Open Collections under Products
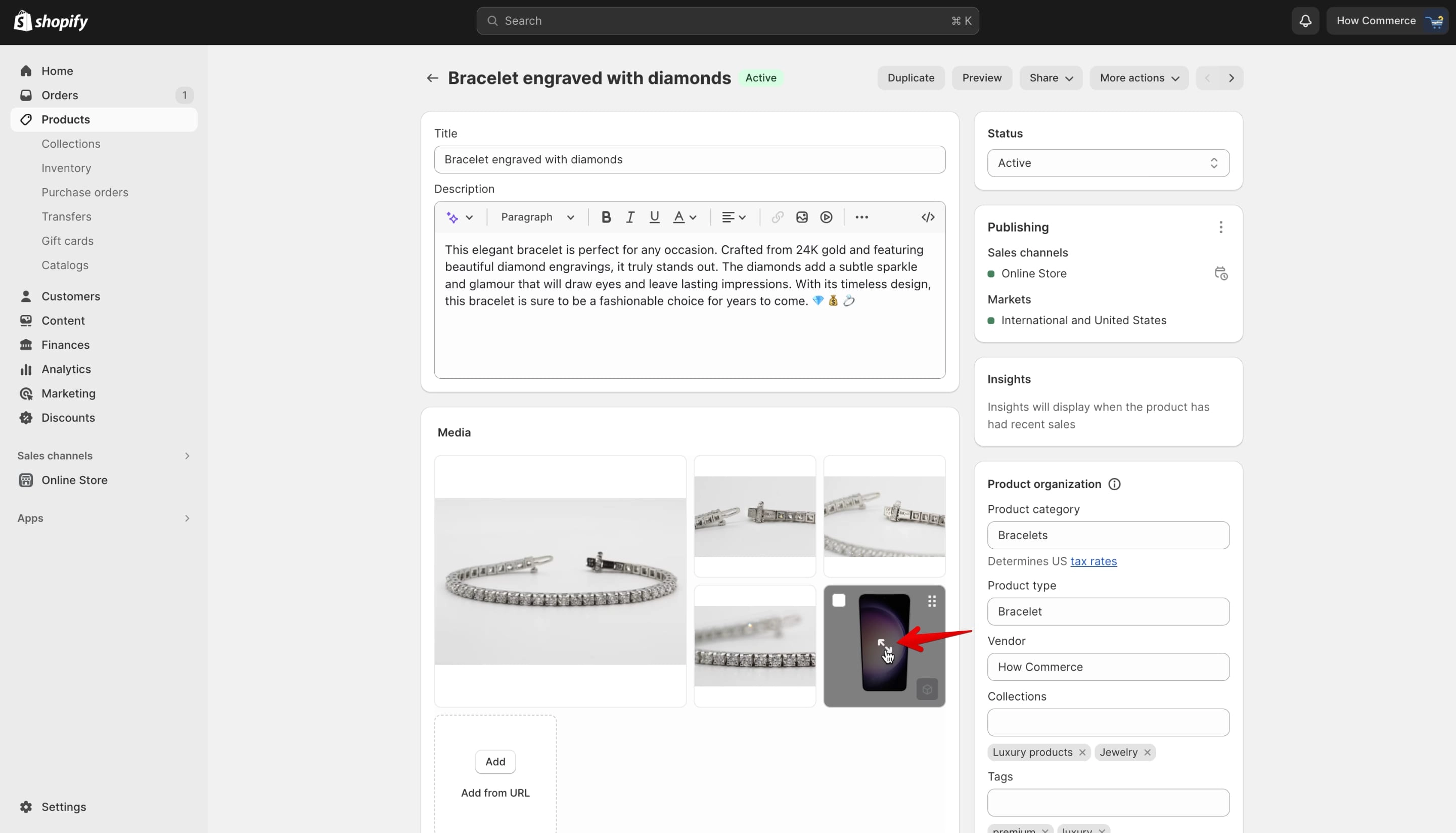This screenshot has height=833, width=1456. click(71, 144)
